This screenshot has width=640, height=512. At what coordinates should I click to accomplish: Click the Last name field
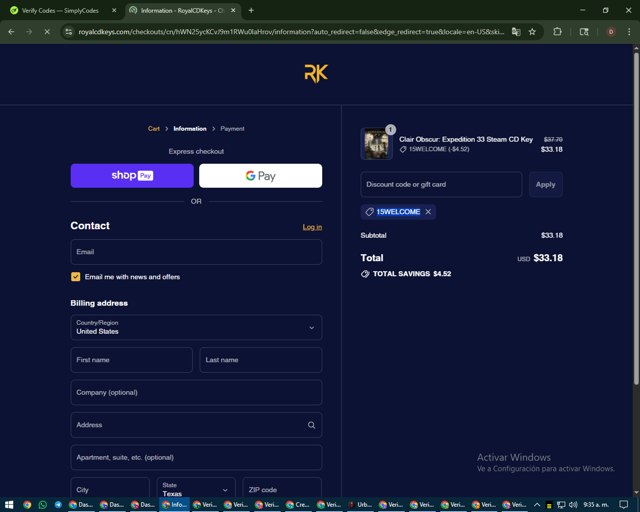click(x=261, y=360)
